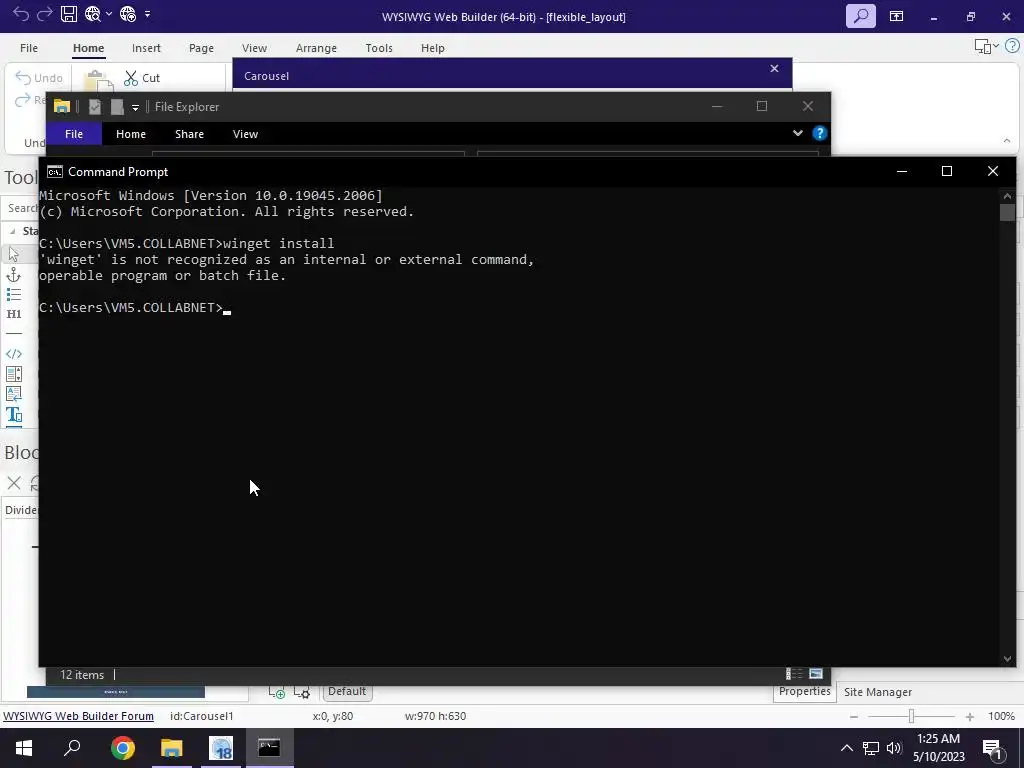Click the properties checkmark icon in File Explorer
Viewport: 1024px width, 768px height.
tap(95, 106)
